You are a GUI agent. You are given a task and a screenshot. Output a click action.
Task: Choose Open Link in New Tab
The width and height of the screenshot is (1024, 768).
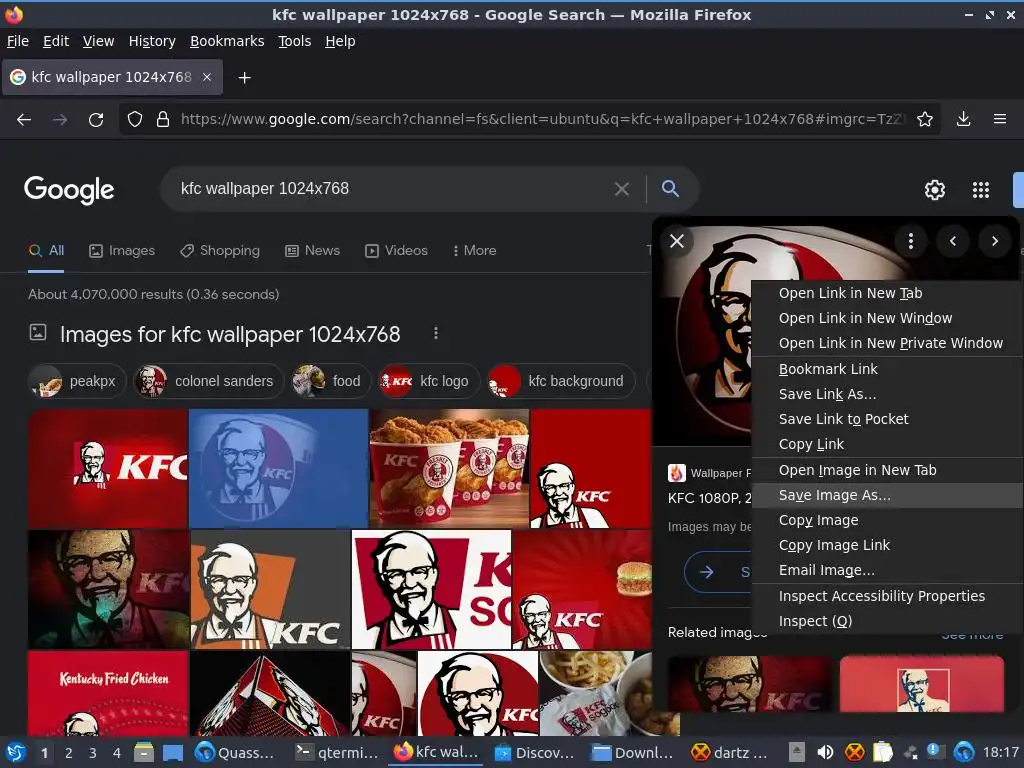888,293
